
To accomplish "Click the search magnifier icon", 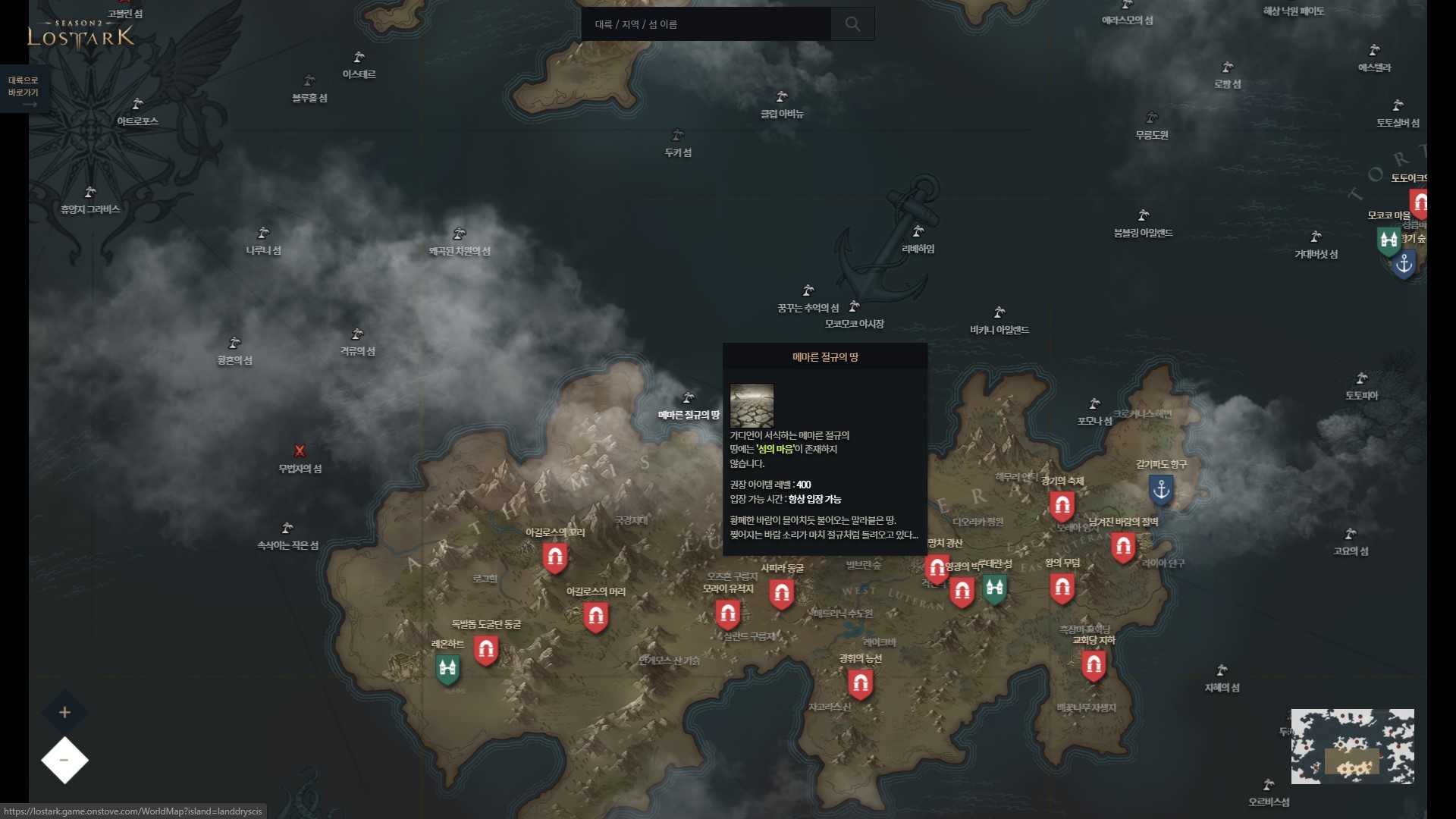I will 852,24.
